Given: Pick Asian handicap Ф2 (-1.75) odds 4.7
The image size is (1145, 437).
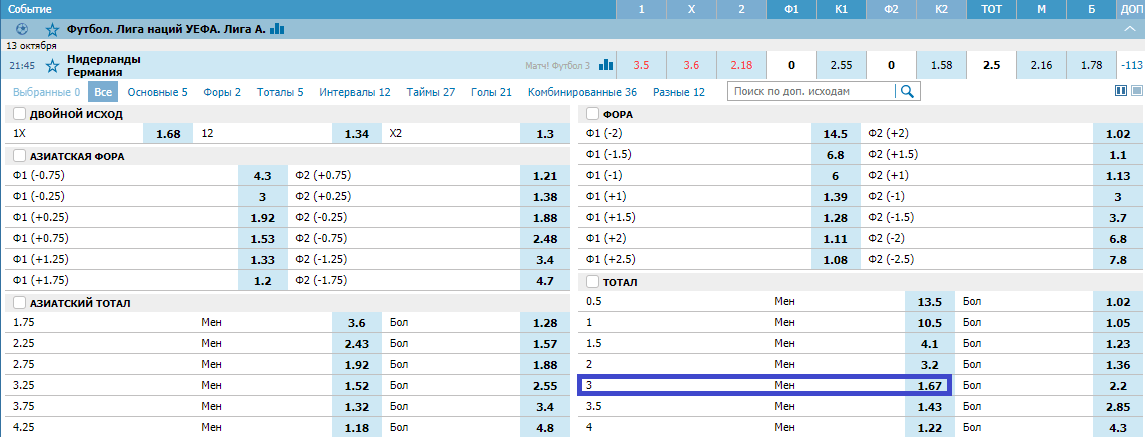Looking at the screenshot, I should click(x=544, y=280).
